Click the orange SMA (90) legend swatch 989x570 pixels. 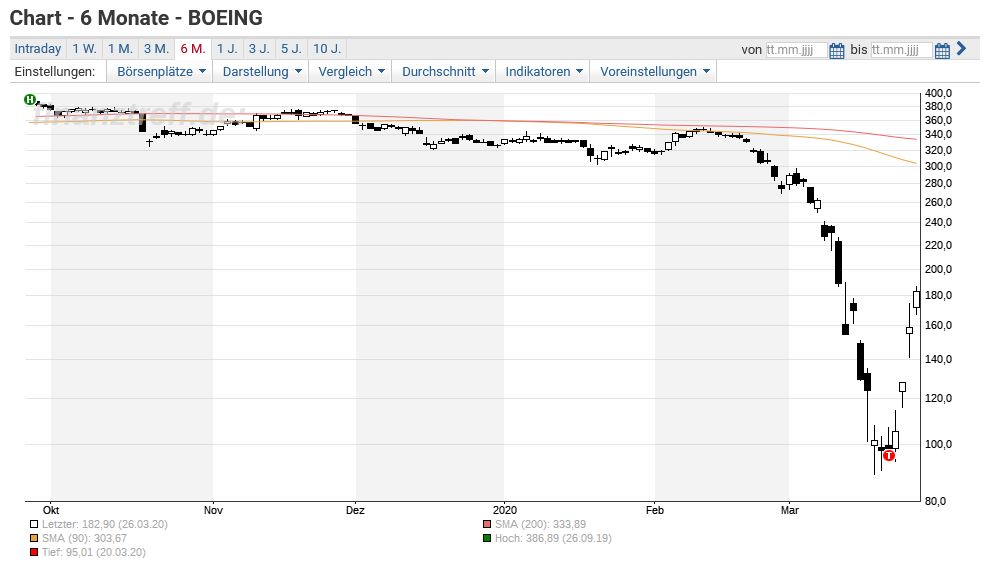pos(34,538)
